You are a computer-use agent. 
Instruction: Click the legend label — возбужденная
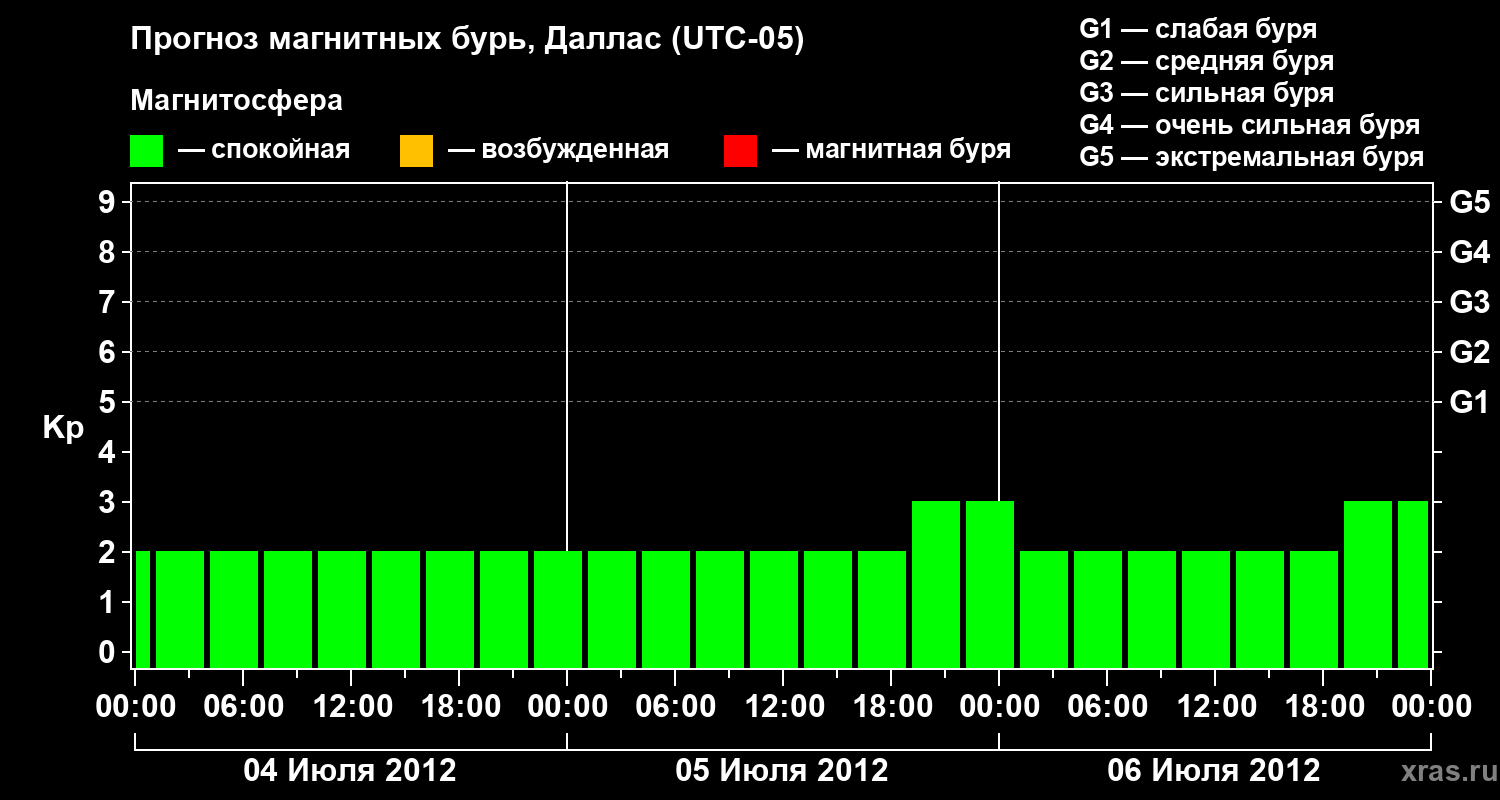pos(558,150)
